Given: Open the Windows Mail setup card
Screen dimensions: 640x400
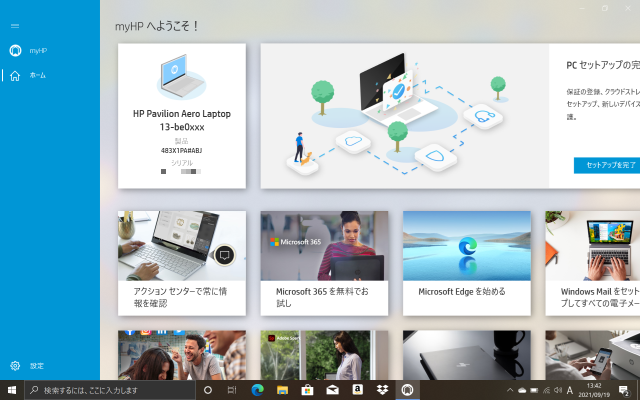Looking at the screenshot, I should [x=593, y=263].
